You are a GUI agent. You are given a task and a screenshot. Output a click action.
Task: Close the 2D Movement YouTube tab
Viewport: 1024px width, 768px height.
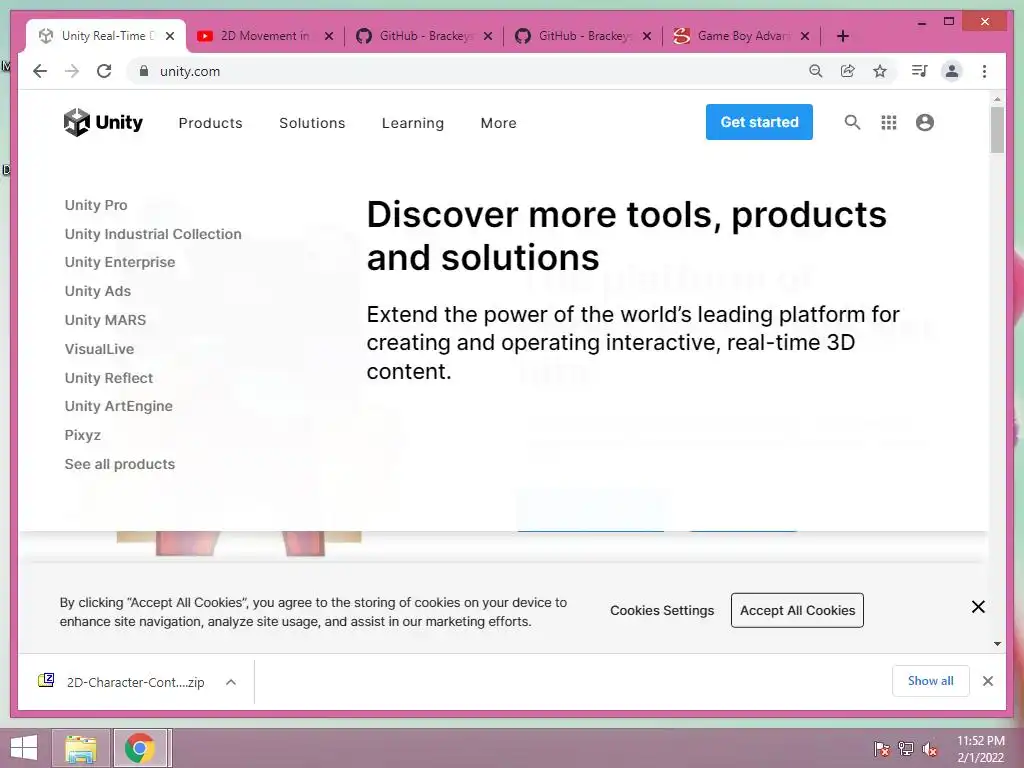point(328,36)
